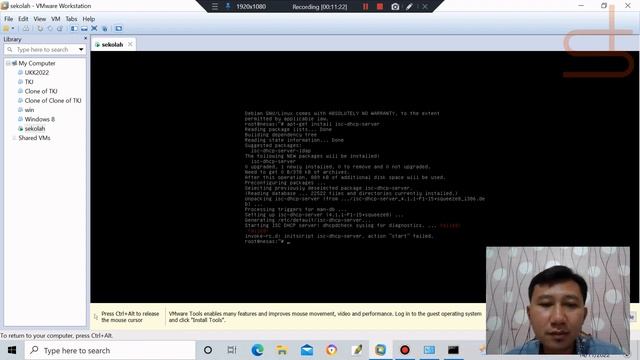Select the TKJ virtual machine

coord(29,82)
